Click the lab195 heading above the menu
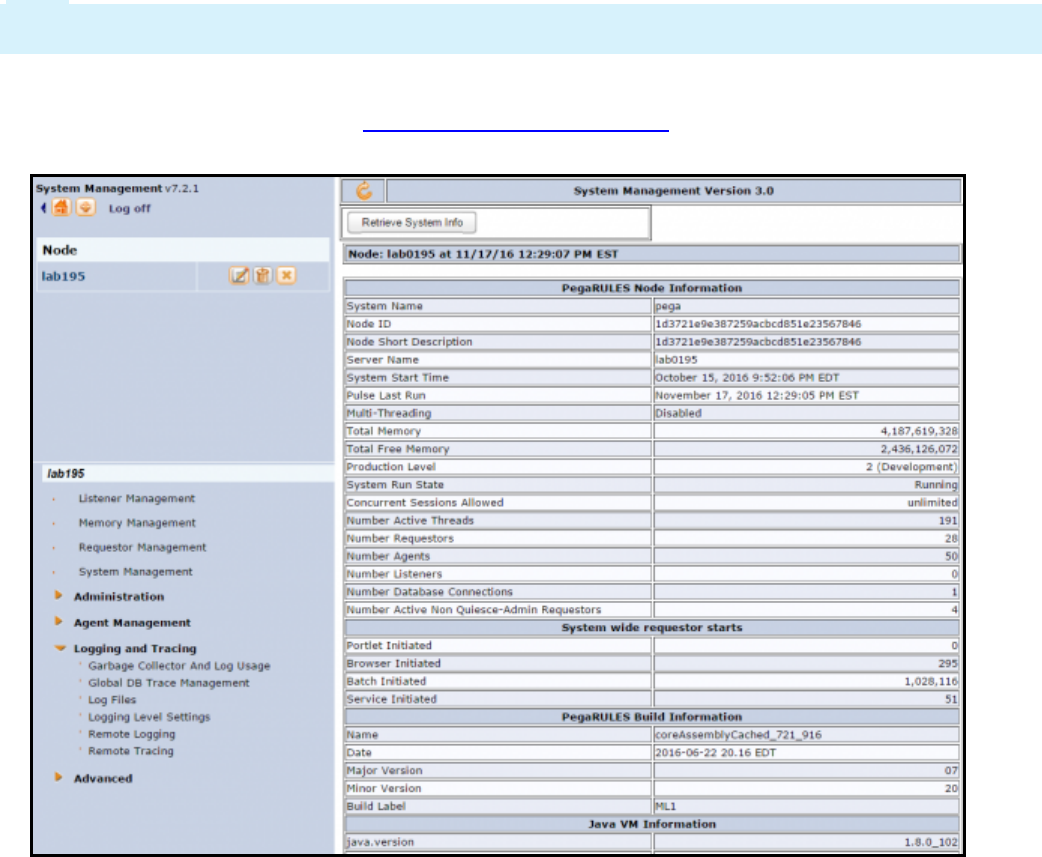Viewport: 1042px width, 857px height. point(66,474)
